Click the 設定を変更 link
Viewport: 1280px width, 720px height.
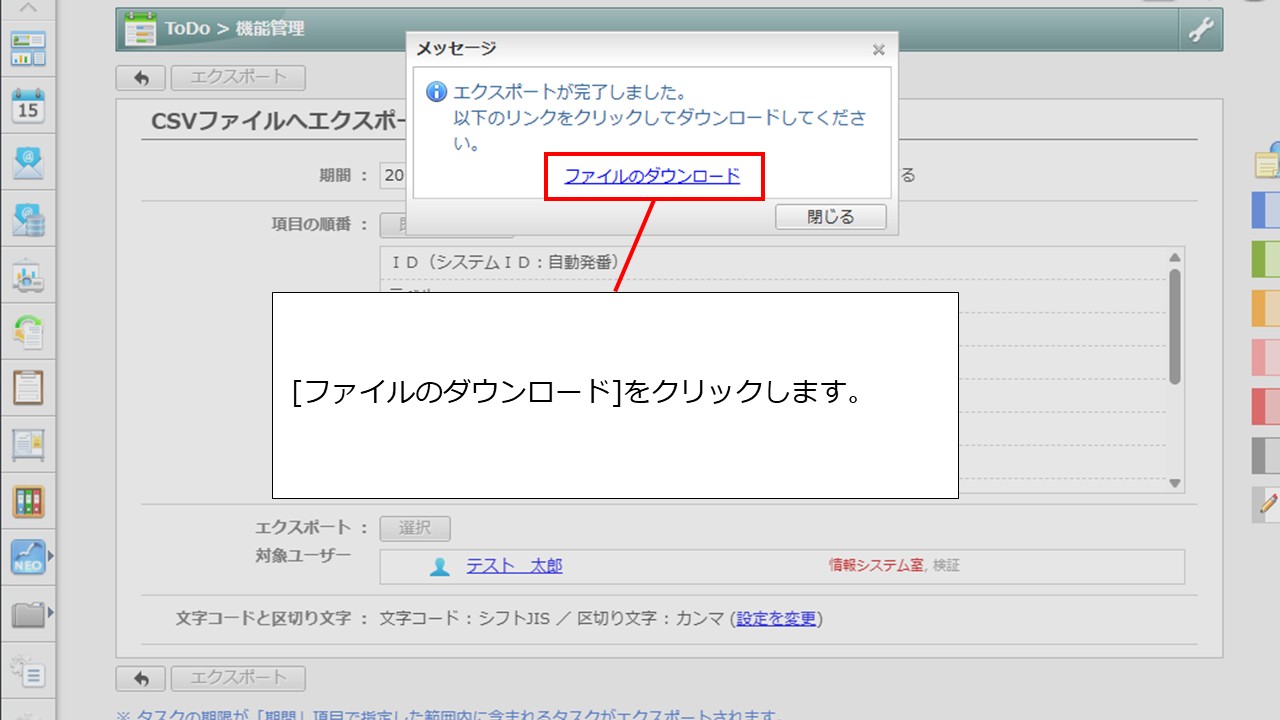(x=777, y=619)
